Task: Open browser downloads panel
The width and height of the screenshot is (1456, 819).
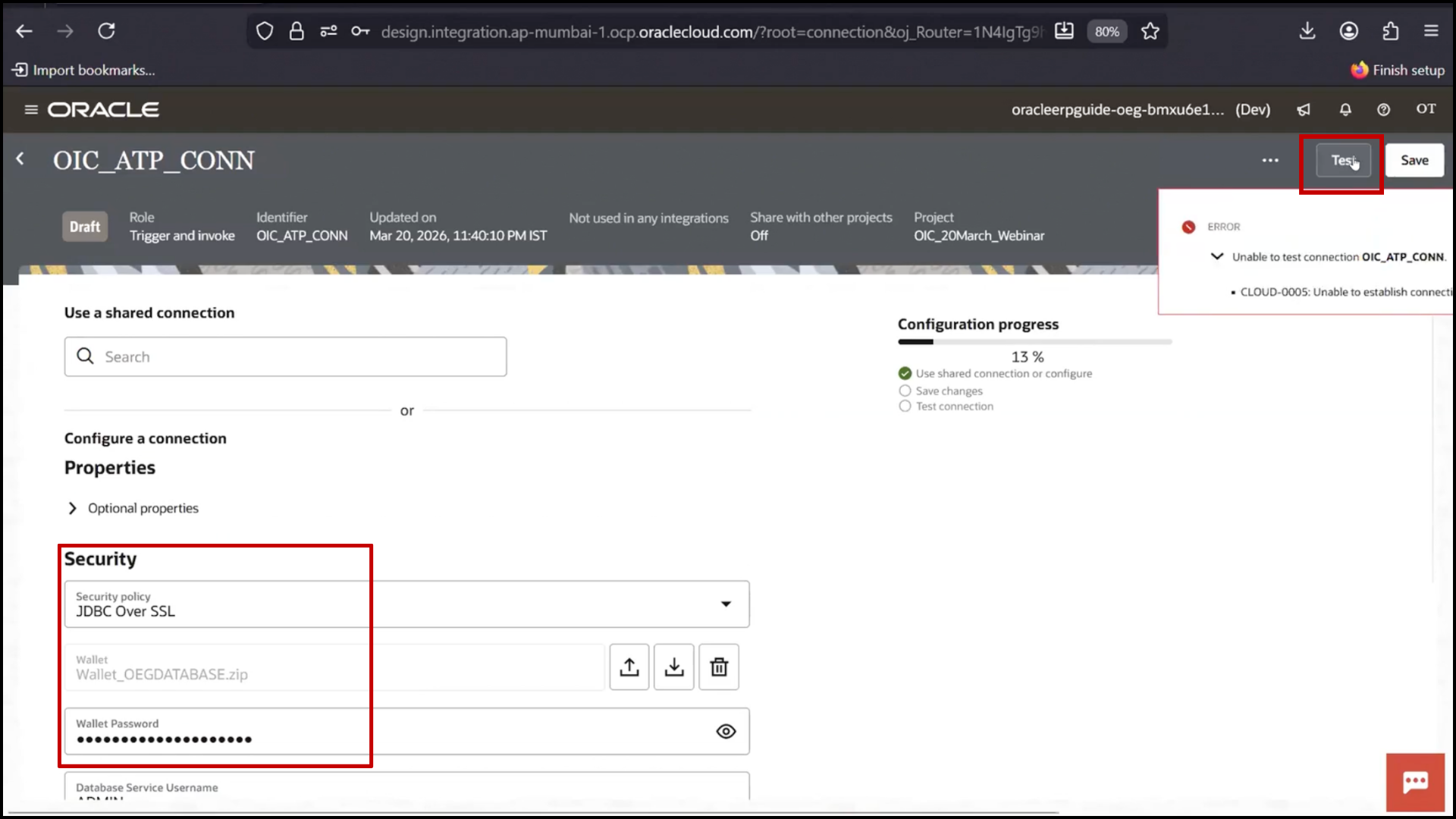Action: (x=1307, y=31)
